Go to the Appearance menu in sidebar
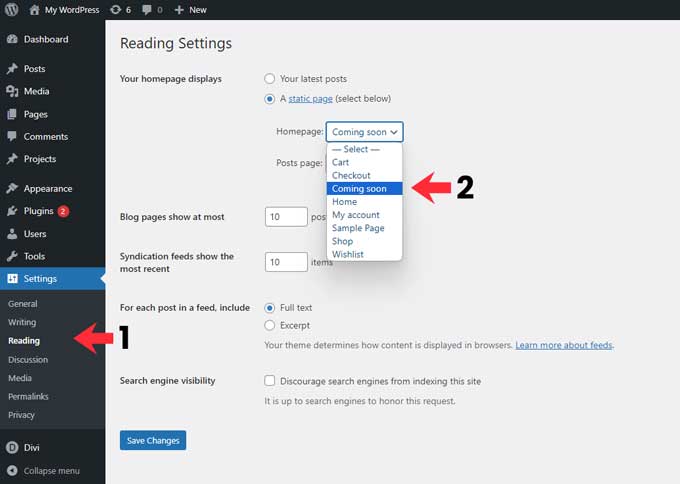 tap(47, 188)
